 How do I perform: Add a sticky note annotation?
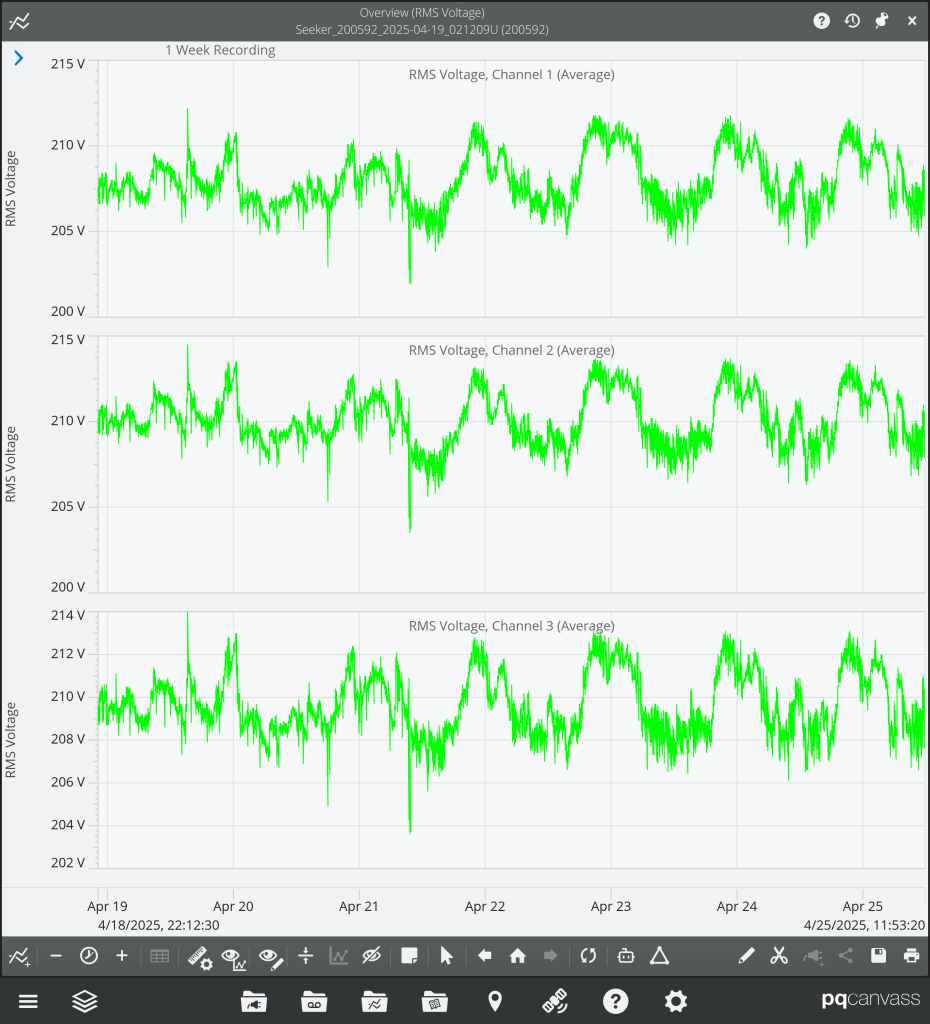[408, 956]
